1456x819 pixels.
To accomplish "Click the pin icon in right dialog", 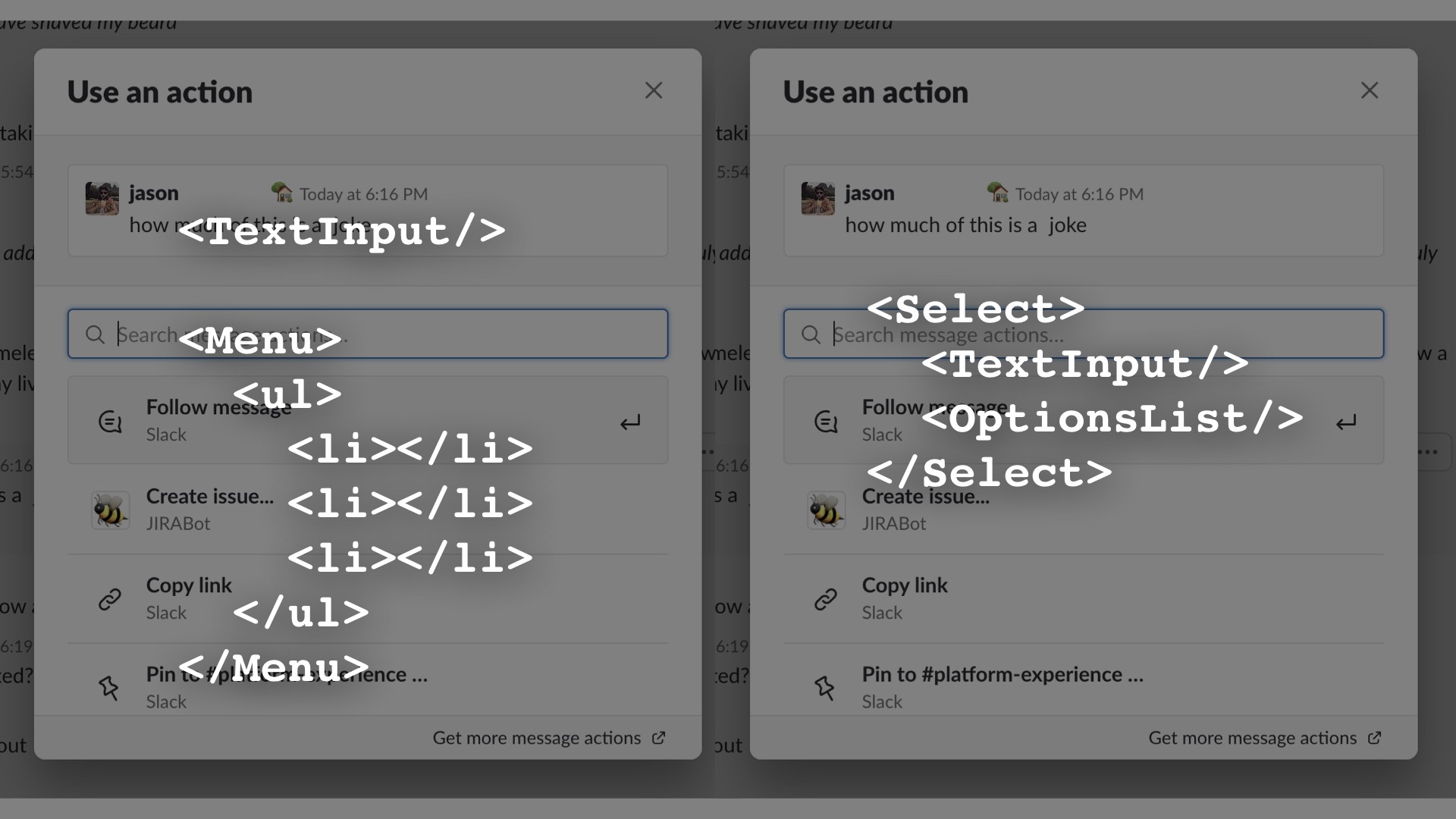I will 825,688.
